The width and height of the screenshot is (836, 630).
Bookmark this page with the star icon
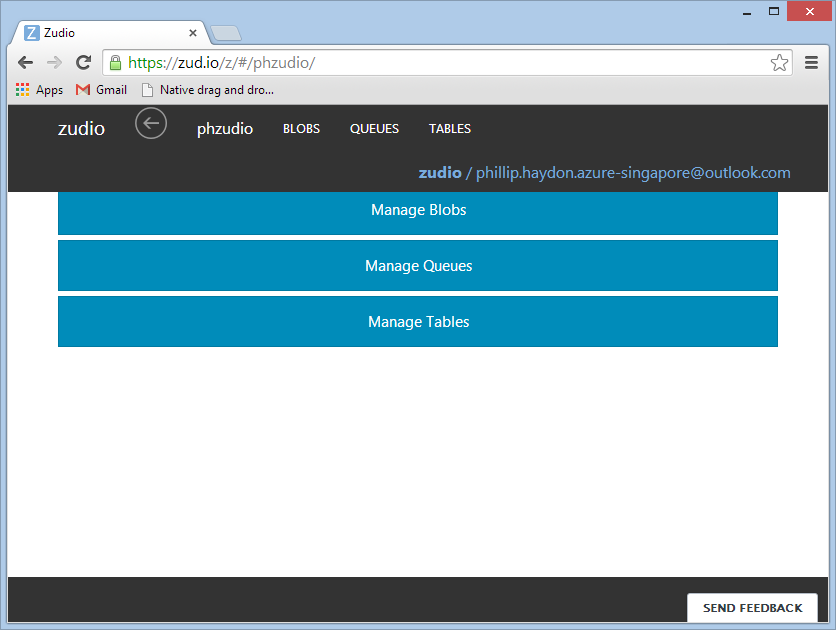779,63
